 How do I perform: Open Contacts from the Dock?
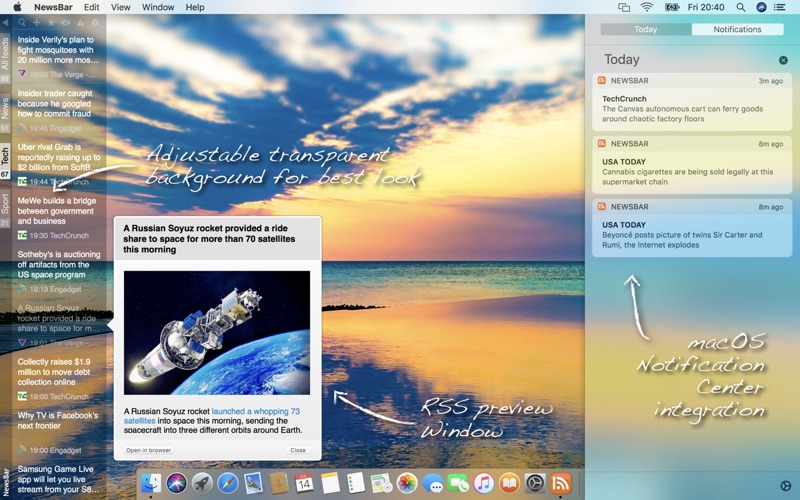pyautogui.click(x=279, y=483)
